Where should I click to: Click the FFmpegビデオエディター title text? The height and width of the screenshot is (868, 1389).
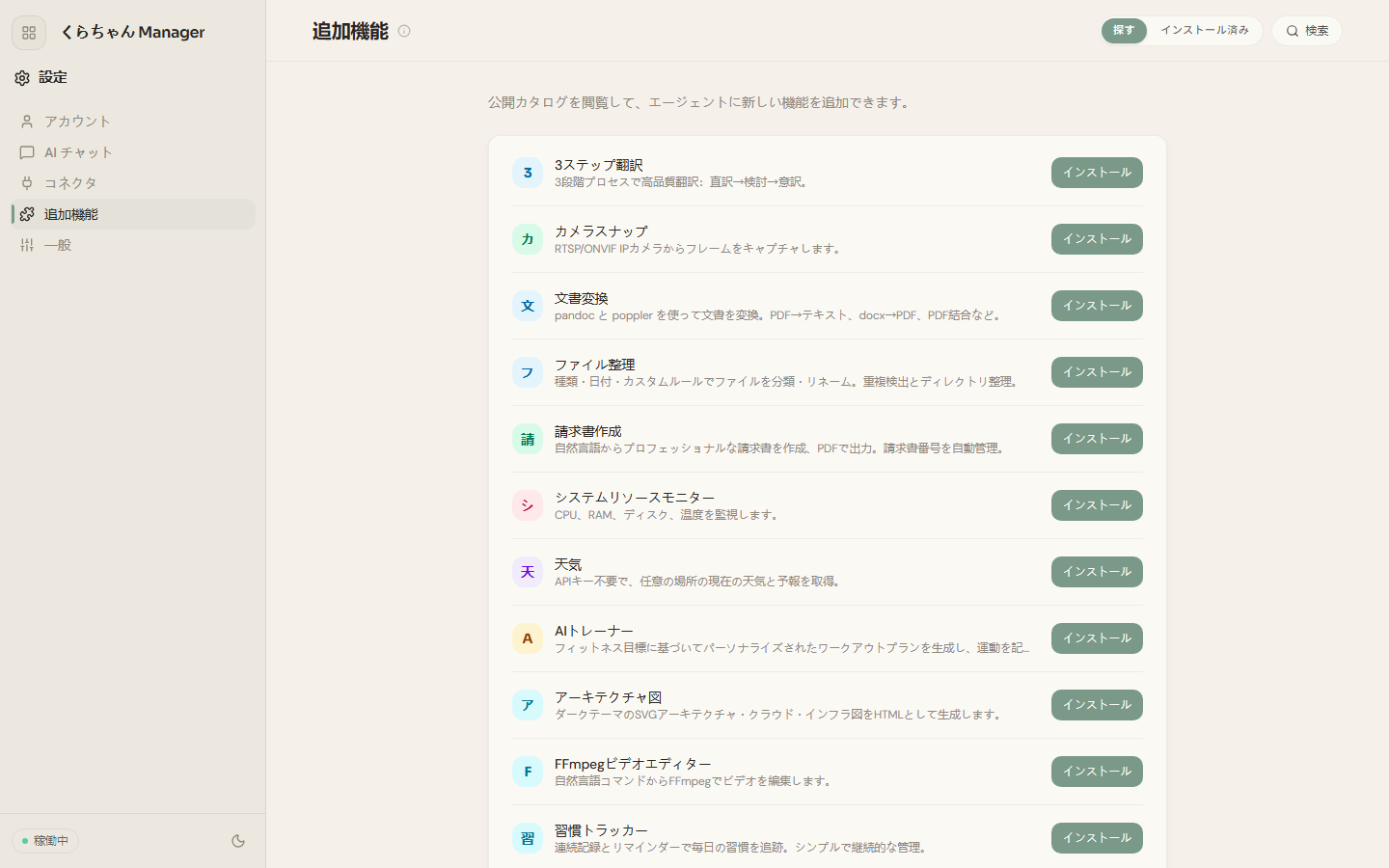click(x=633, y=764)
